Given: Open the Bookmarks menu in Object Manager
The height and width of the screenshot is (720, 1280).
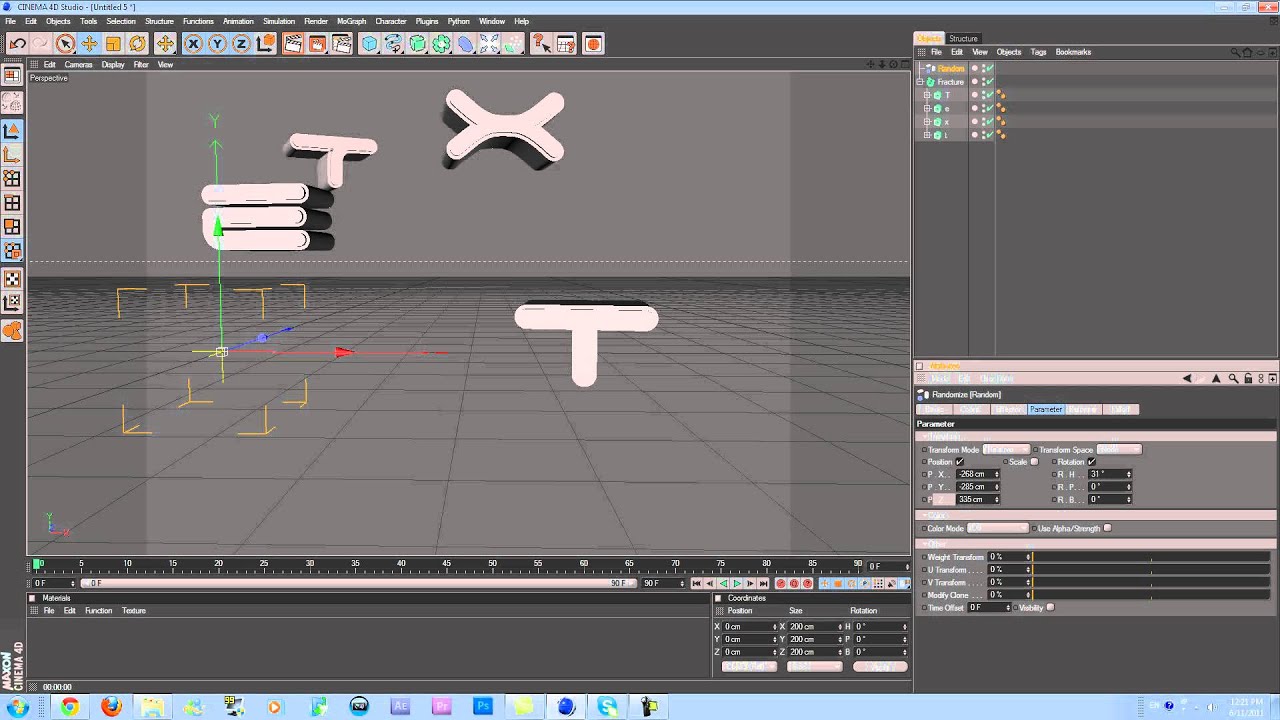Looking at the screenshot, I should coord(1073,52).
